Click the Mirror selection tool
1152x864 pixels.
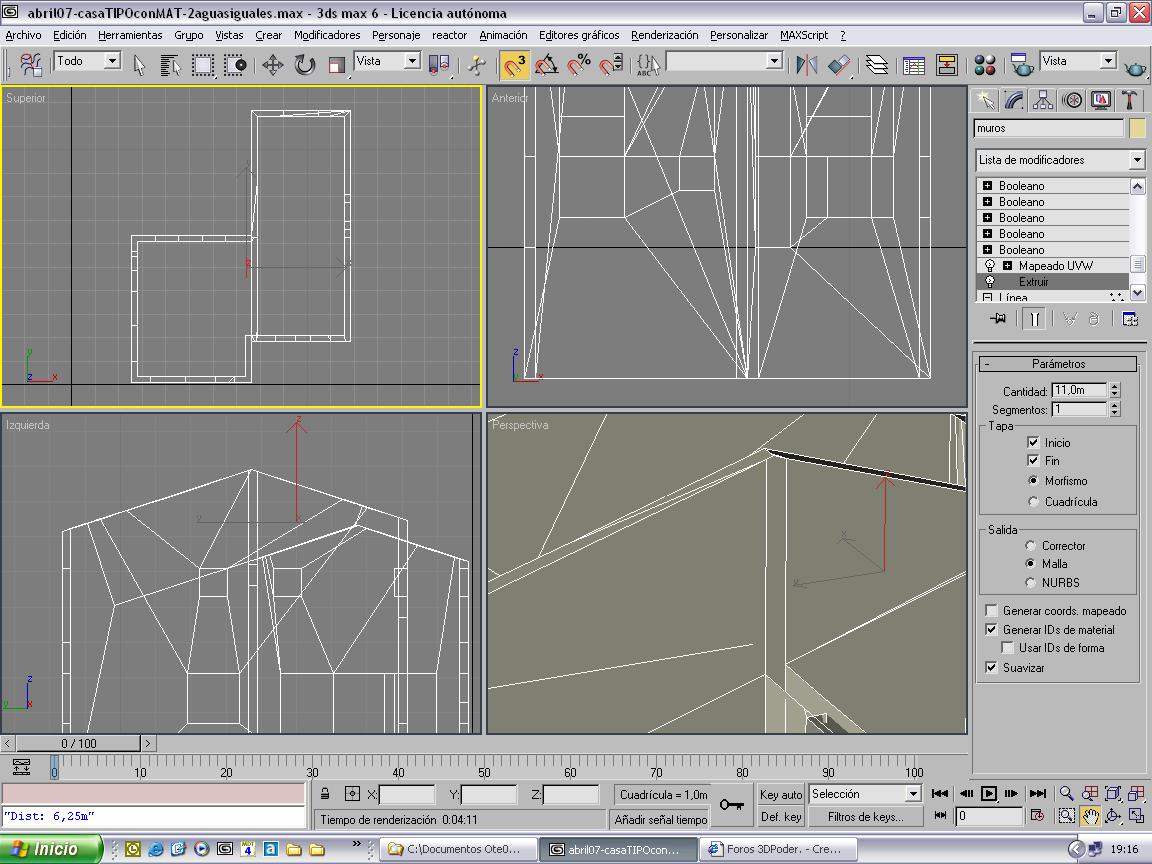(x=806, y=65)
